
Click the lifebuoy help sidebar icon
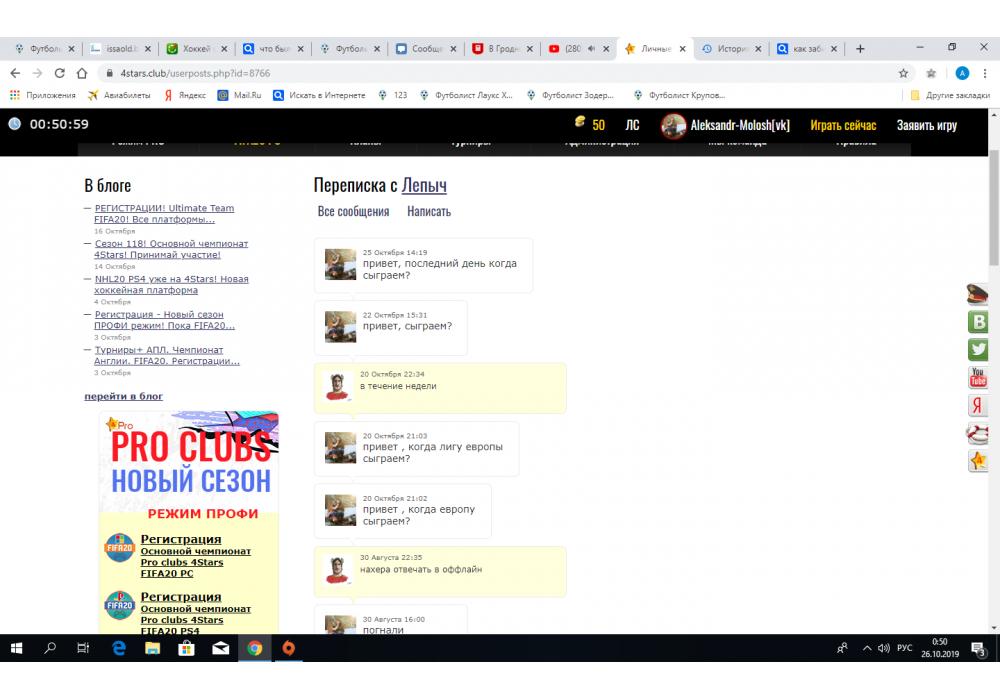(x=978, y=433)
